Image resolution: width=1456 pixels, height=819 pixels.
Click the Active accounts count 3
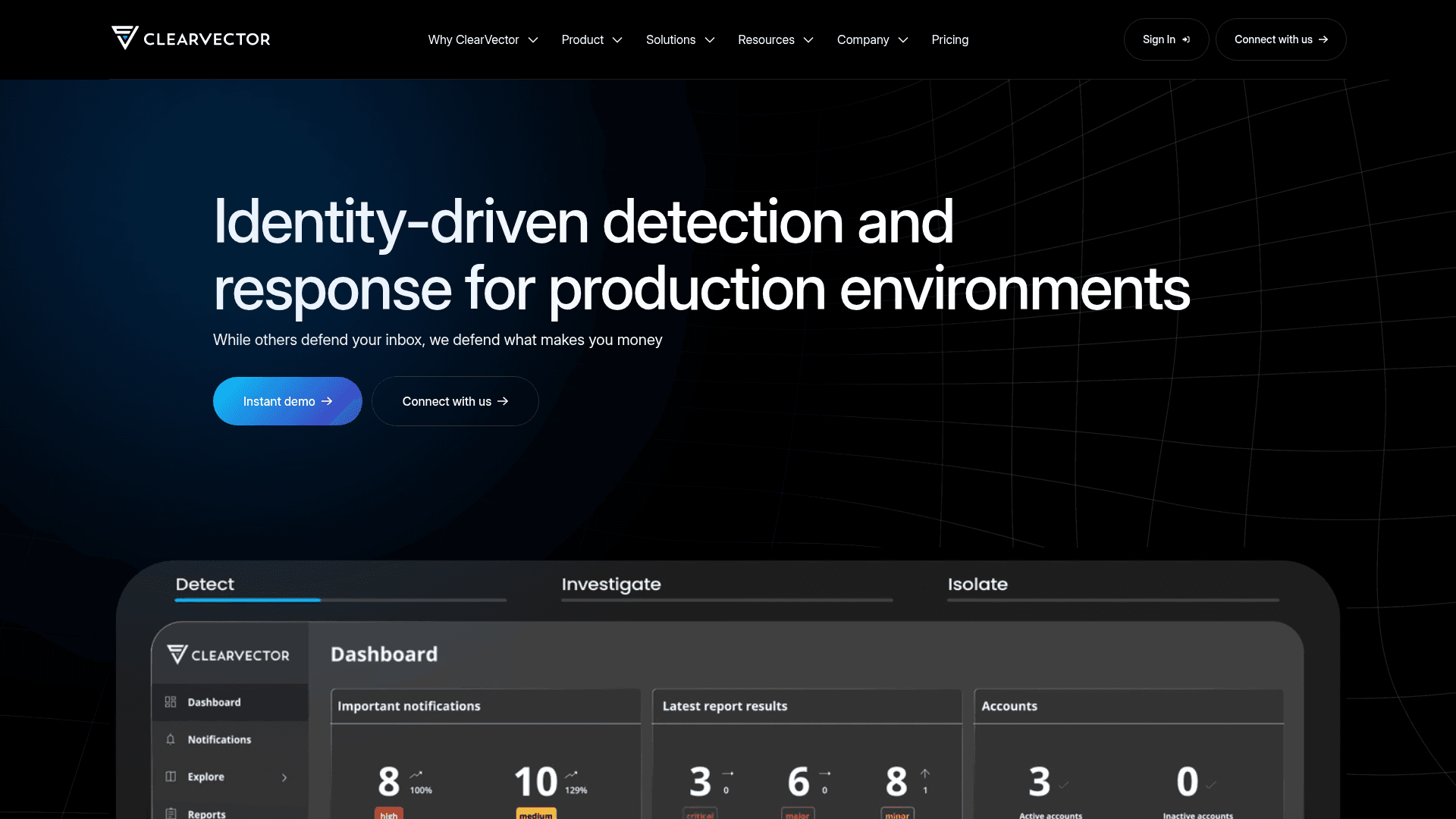[x=1039, y=781]
